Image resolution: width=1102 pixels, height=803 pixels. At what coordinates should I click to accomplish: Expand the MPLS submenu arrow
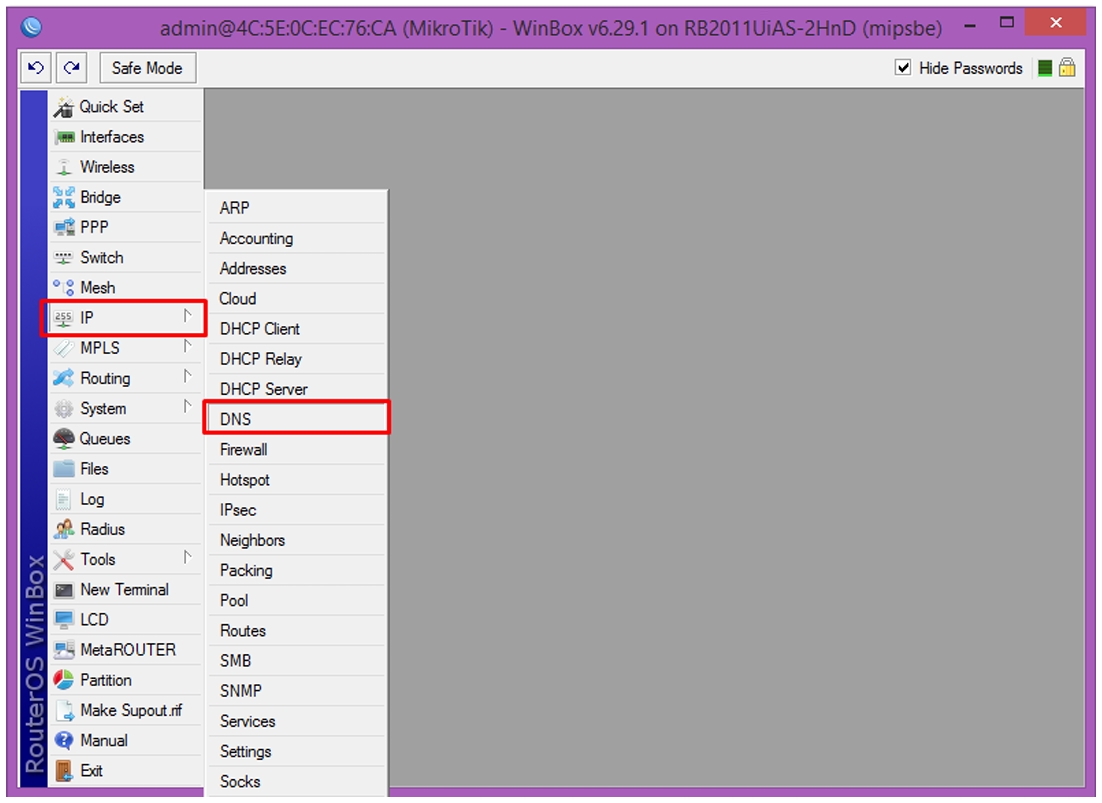pyautogui.click(x=188, y=347)
